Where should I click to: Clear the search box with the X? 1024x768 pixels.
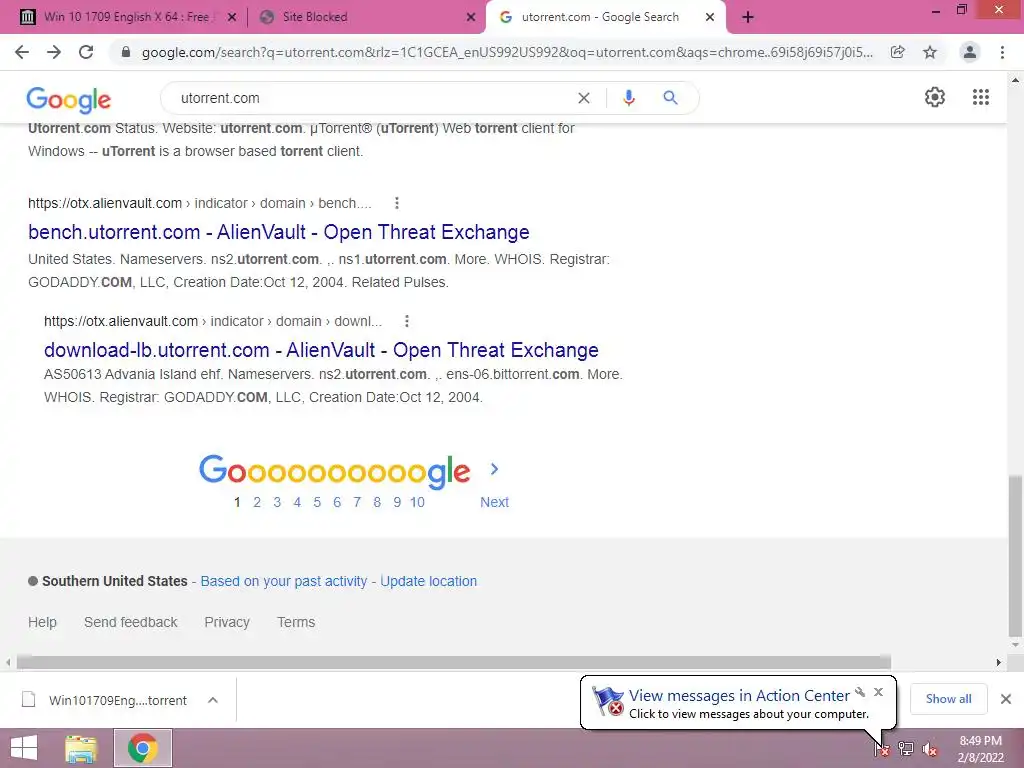(584, 98)
